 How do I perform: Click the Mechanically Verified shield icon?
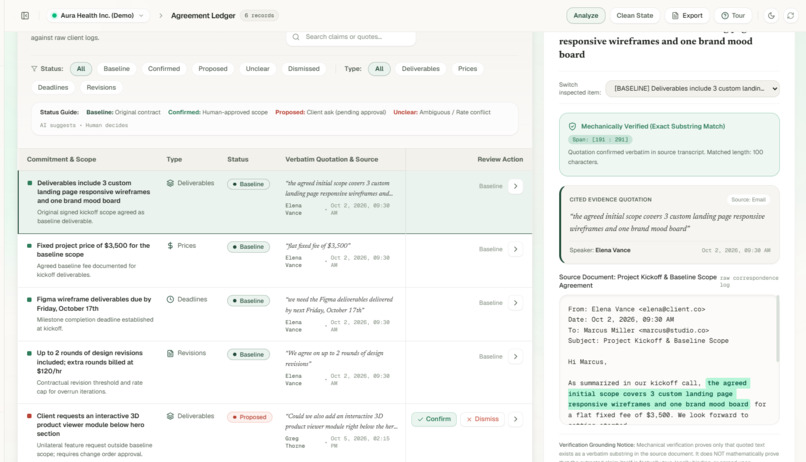(x=572, y=126)
